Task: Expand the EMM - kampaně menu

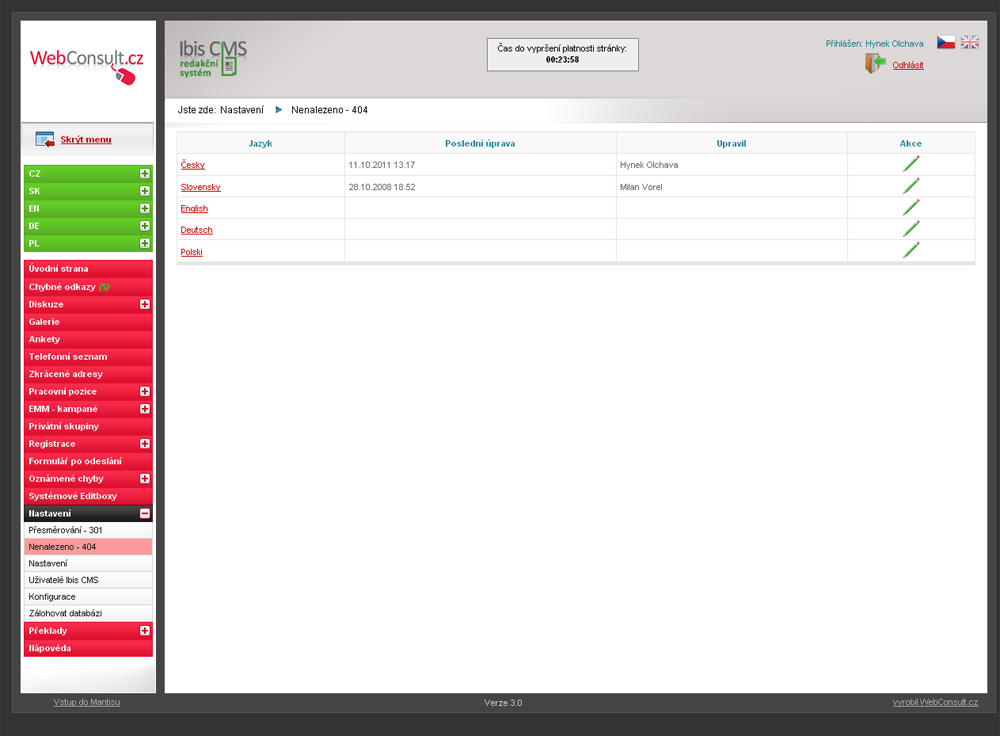Action: [145, 409]
